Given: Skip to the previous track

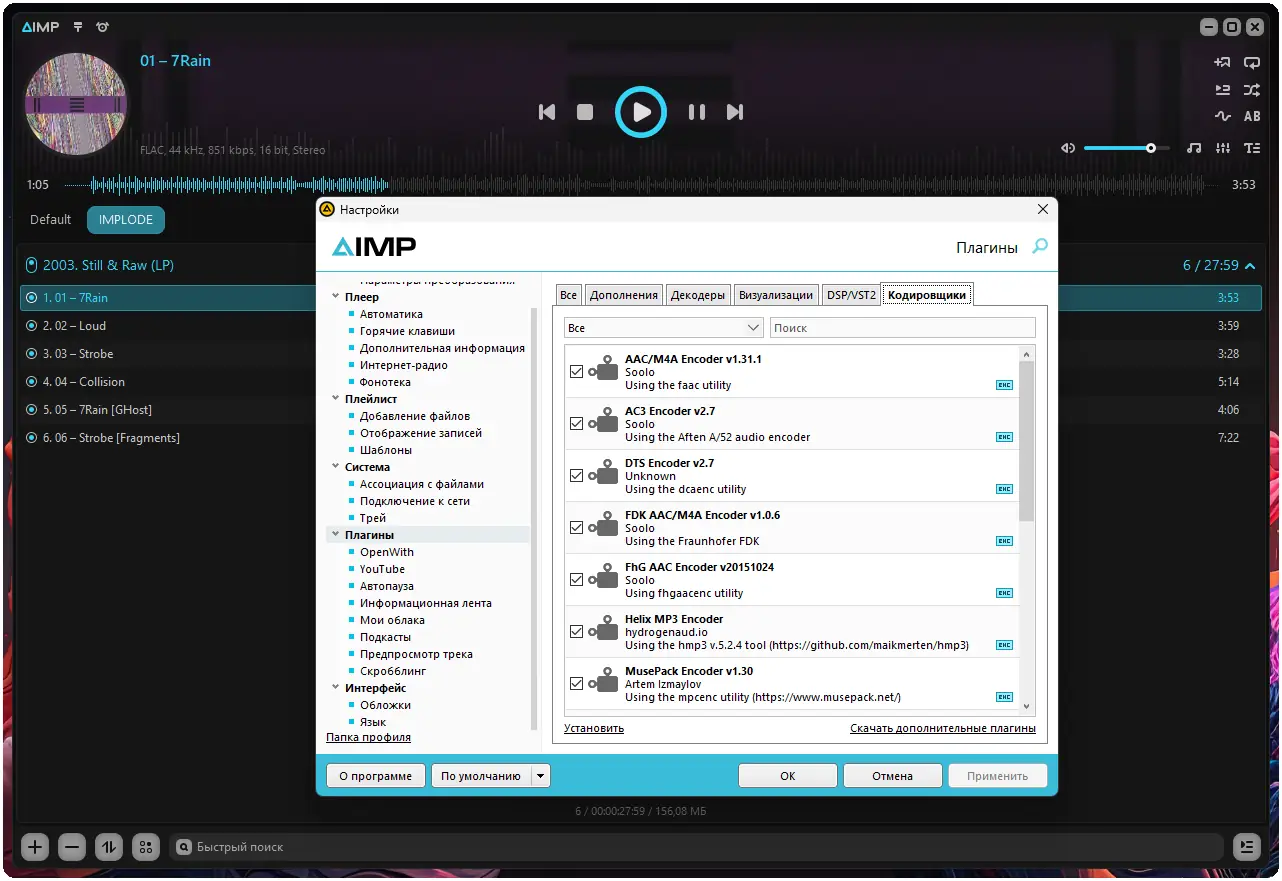Looking at the screenshot, I should click(546, 112).
